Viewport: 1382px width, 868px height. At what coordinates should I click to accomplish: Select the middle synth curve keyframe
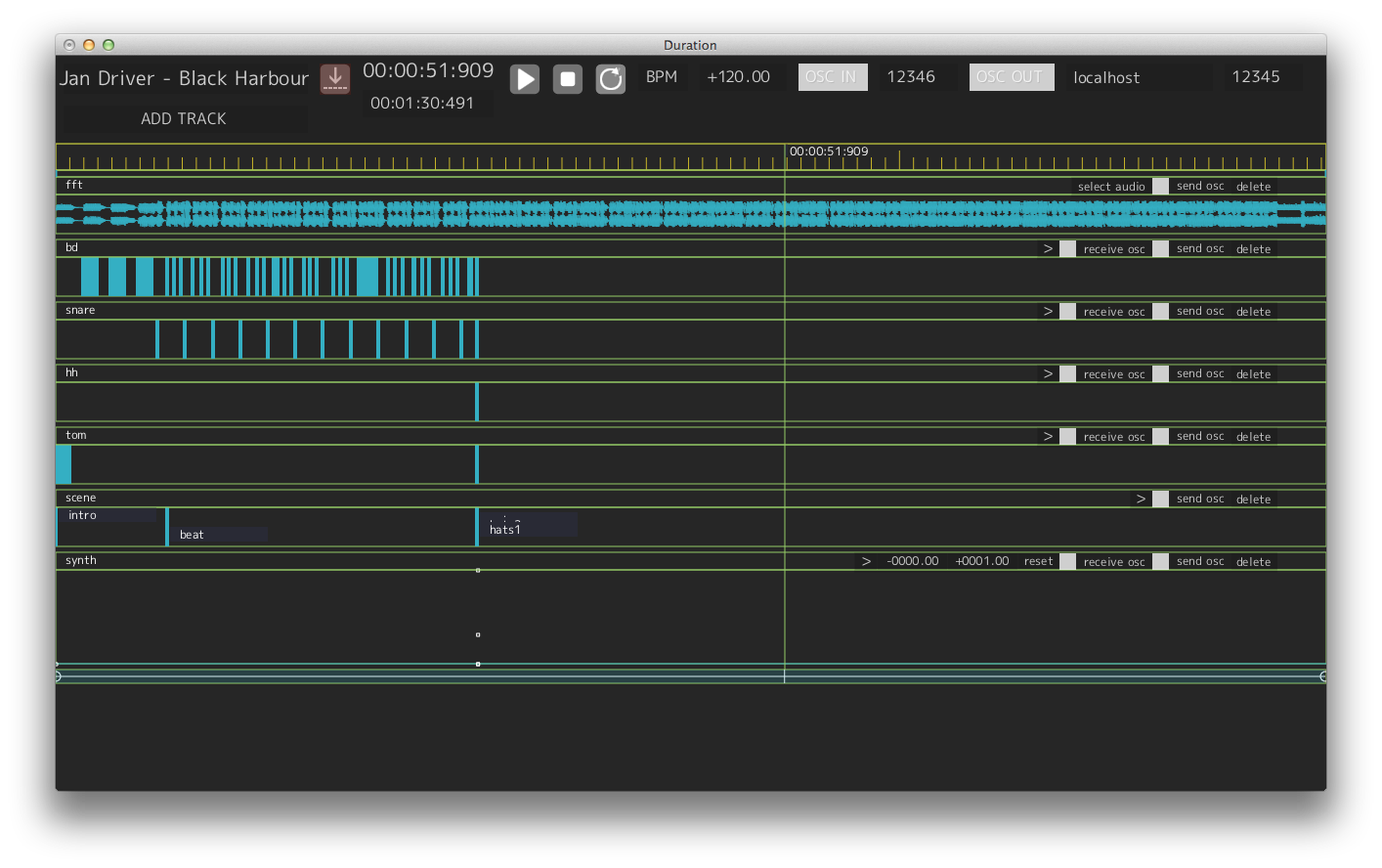478,634
